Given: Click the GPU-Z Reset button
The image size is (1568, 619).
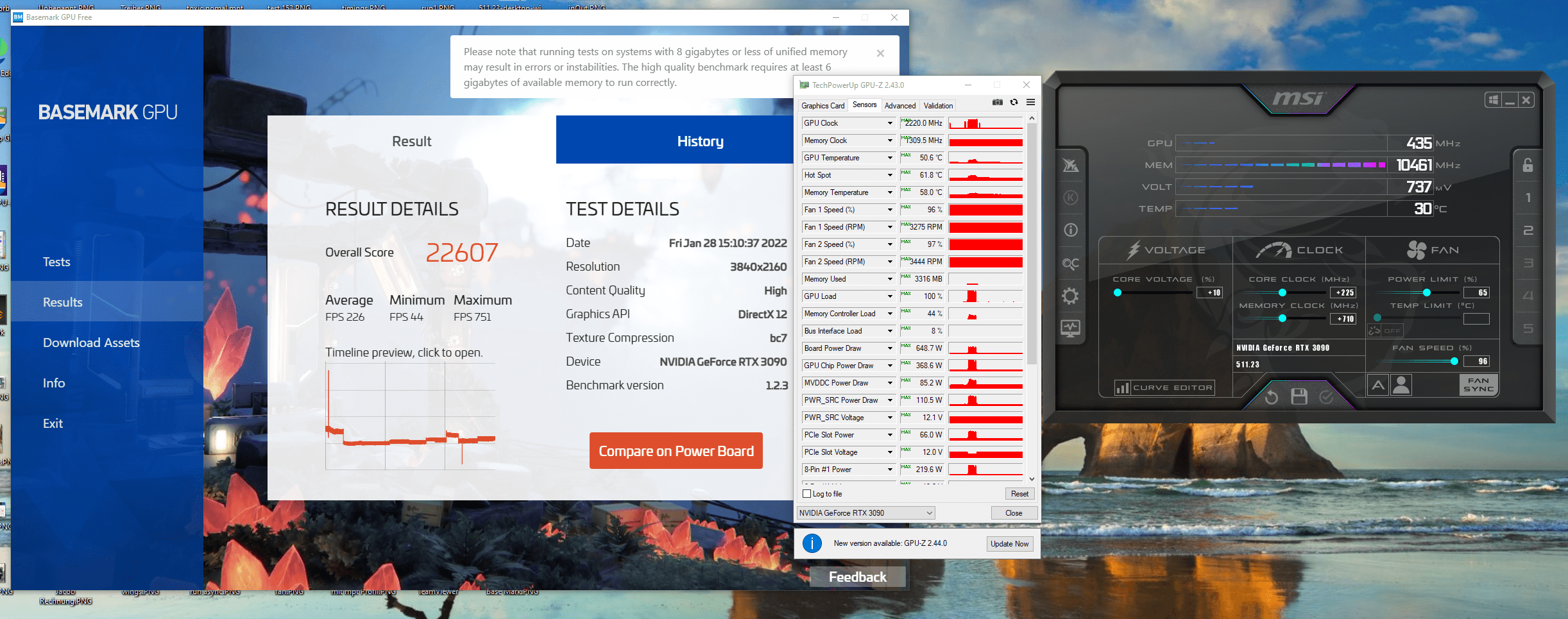Looking at the screenshot, I should pyautogui.click(x=1019, y=494).
